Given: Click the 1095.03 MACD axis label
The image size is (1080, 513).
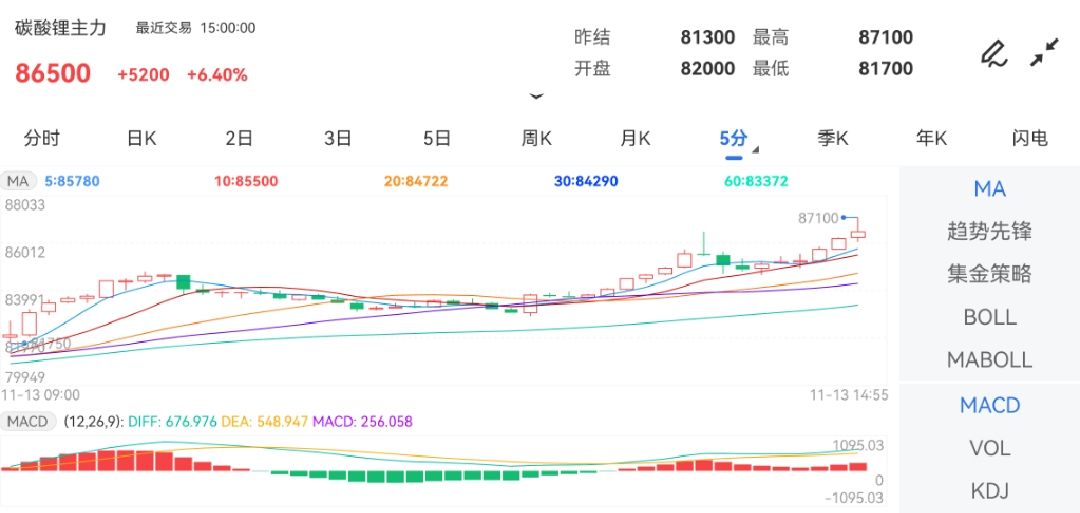Looking at the screenshot, I should [x=858, y=446].
